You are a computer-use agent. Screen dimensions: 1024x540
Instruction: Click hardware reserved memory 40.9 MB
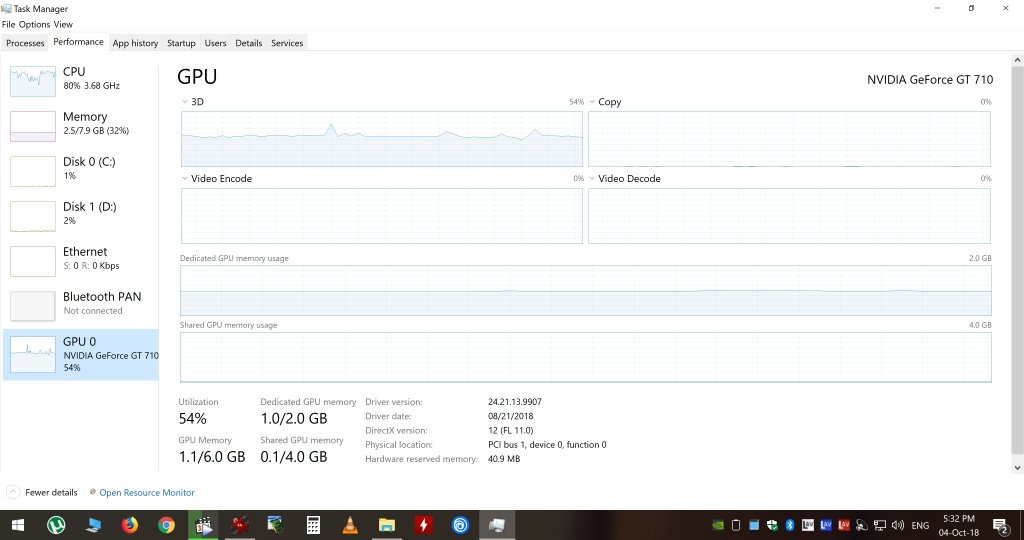pos(504,459)
